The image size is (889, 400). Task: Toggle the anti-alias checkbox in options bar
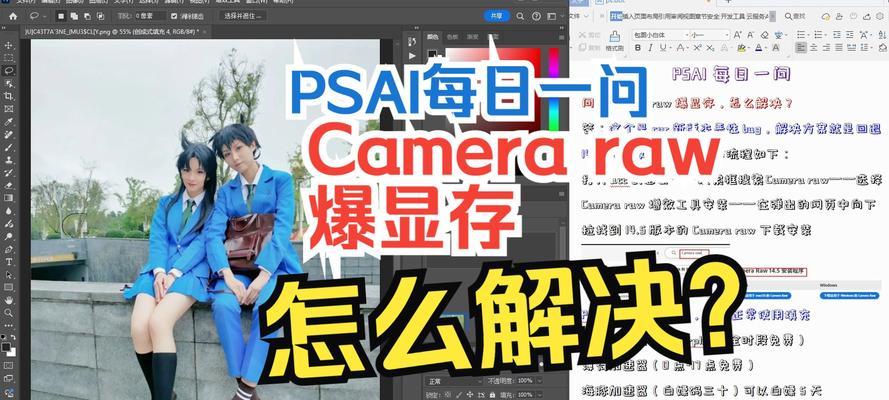176,16
